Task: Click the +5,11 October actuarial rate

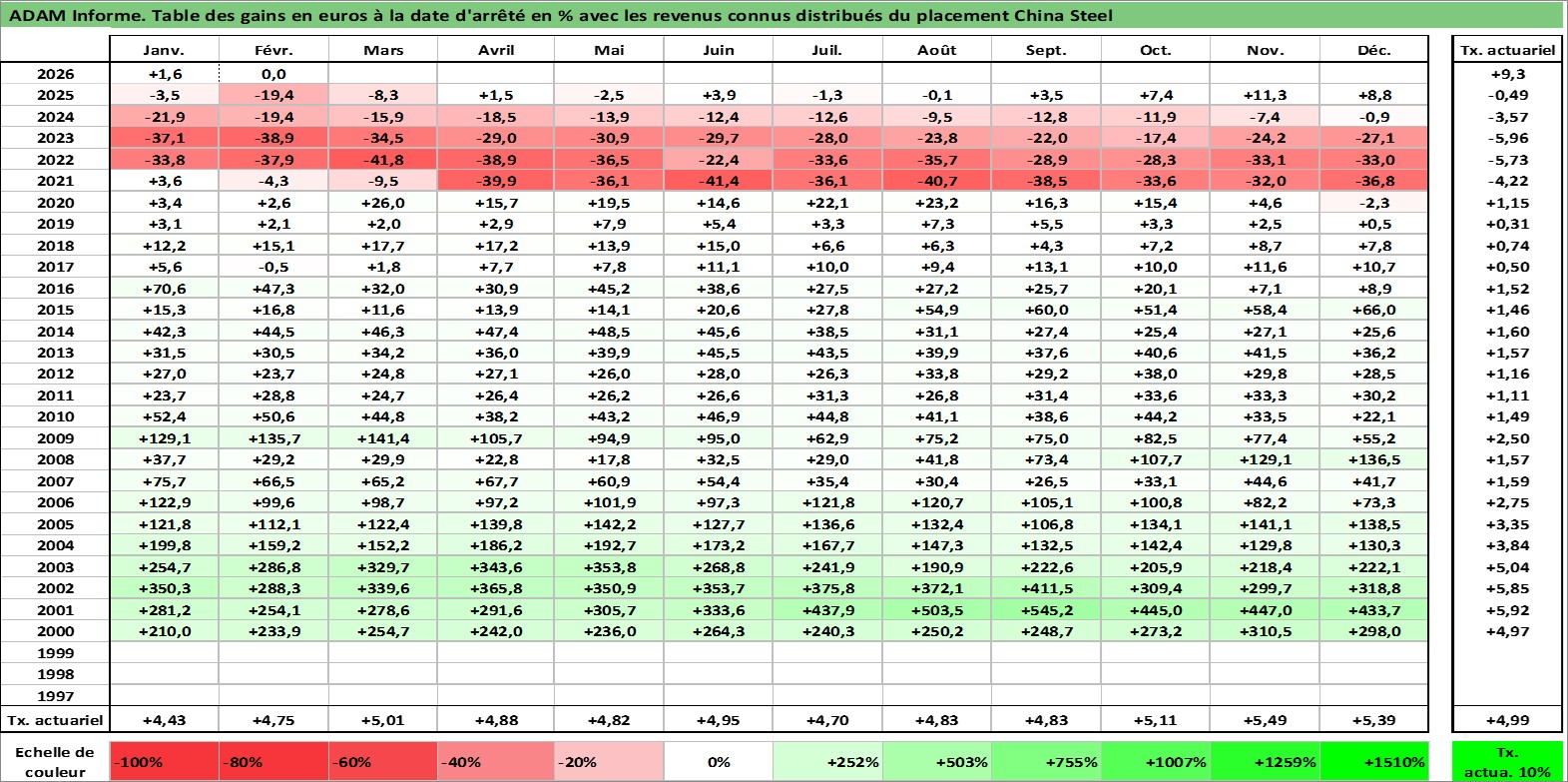Action: pos(1156,720)
